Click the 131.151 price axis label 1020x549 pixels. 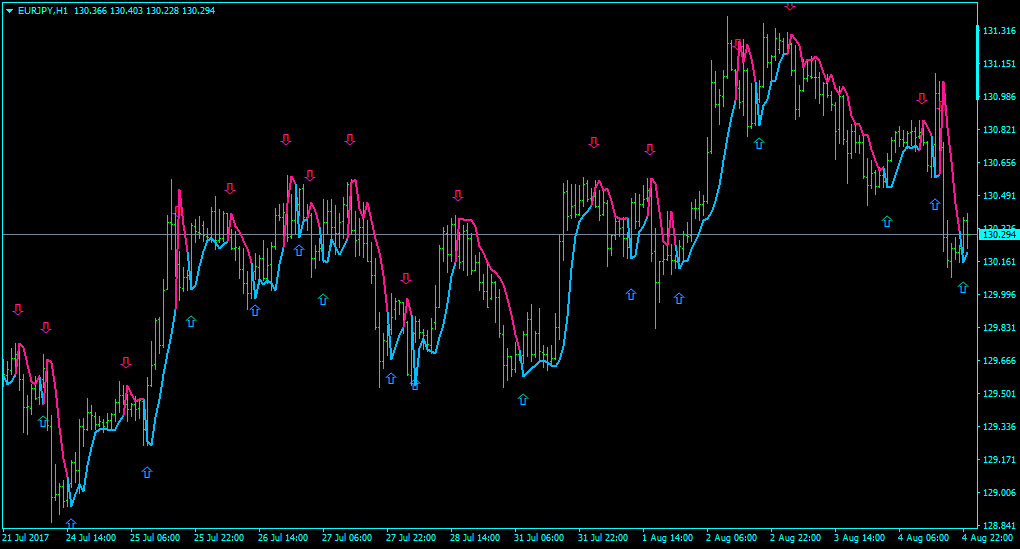(999, 64)
